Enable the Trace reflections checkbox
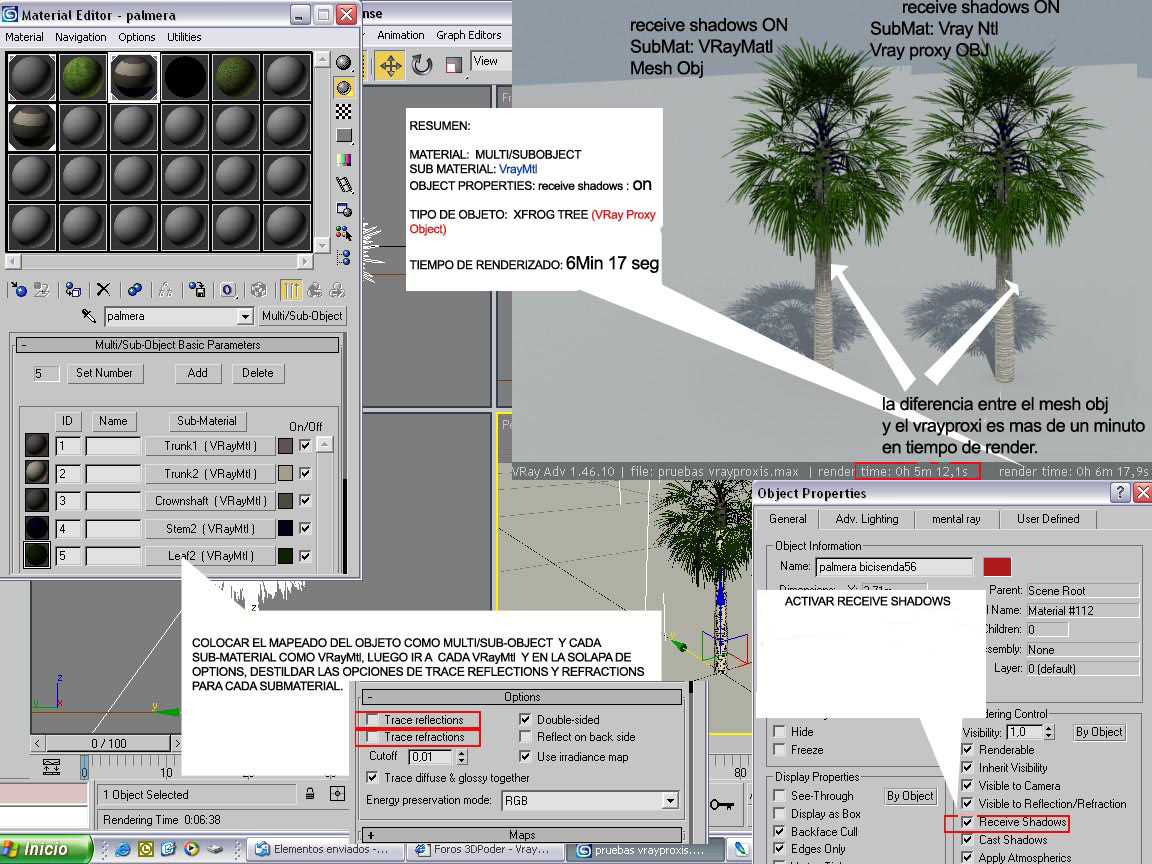The image size is (1152, 864). 372,719
